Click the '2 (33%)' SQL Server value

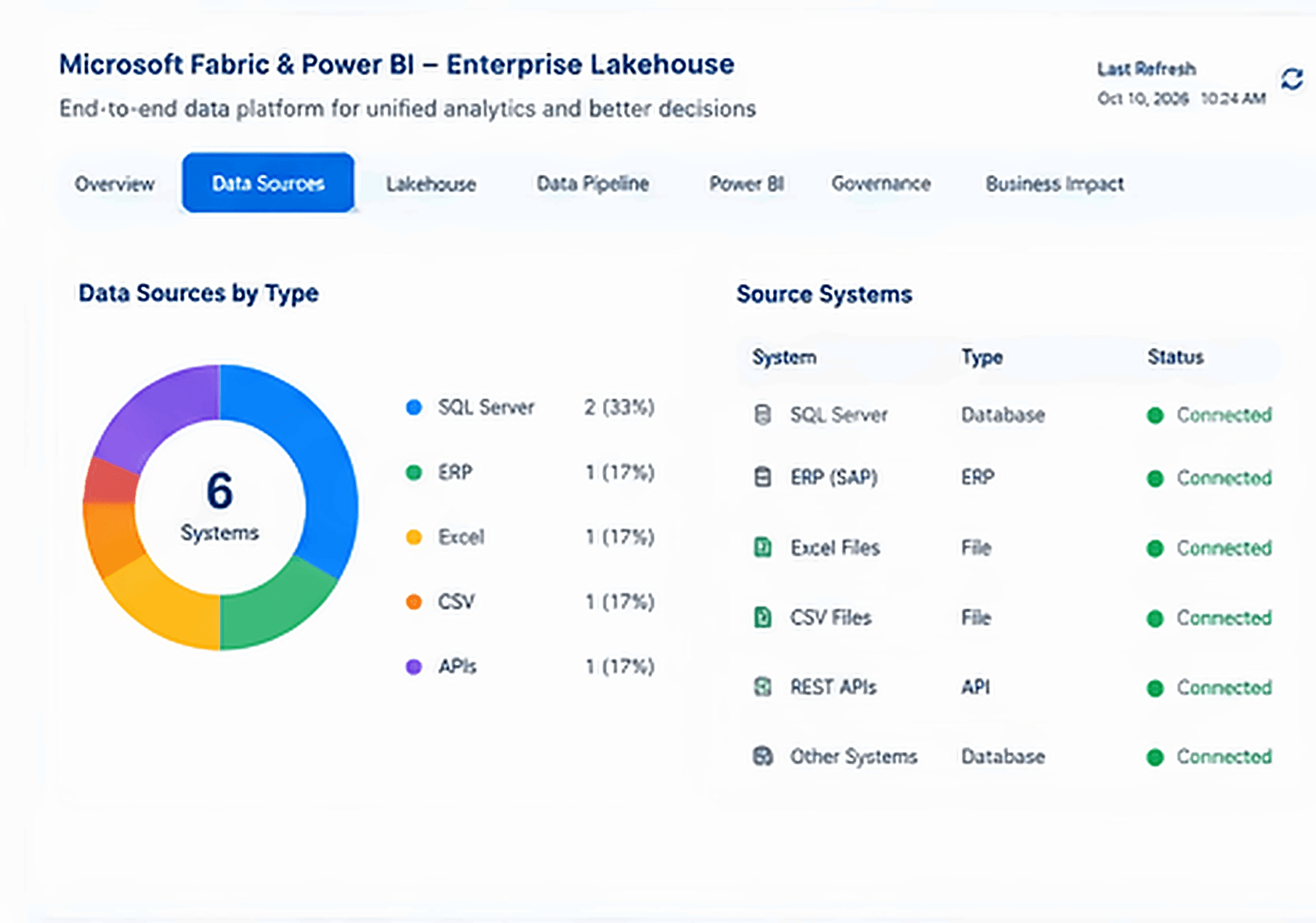[619, 407]
